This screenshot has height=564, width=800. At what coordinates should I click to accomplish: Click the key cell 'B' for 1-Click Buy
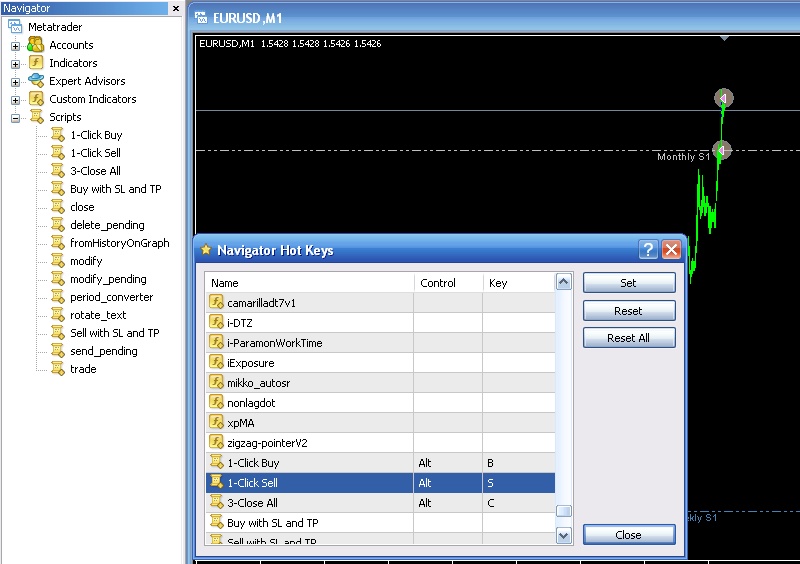click(x=518, y=462)
